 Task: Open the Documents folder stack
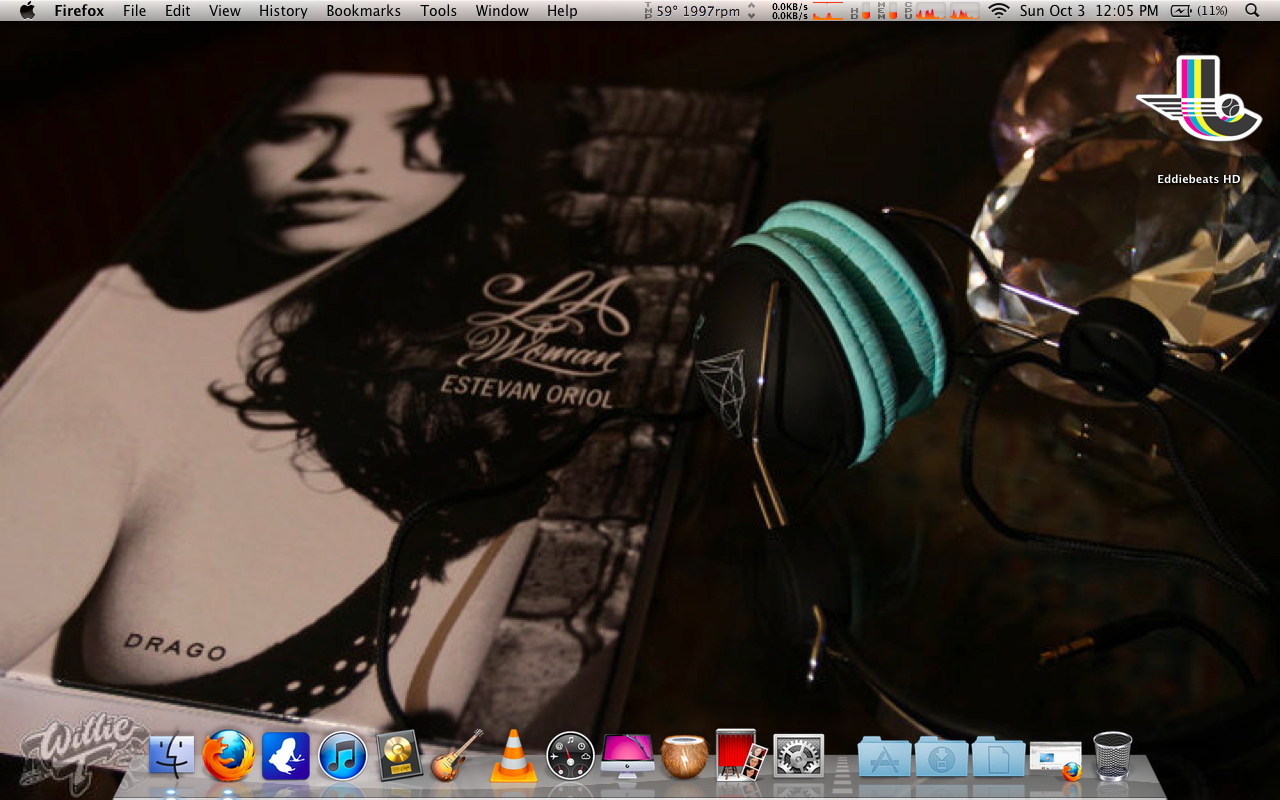[999, 757]
